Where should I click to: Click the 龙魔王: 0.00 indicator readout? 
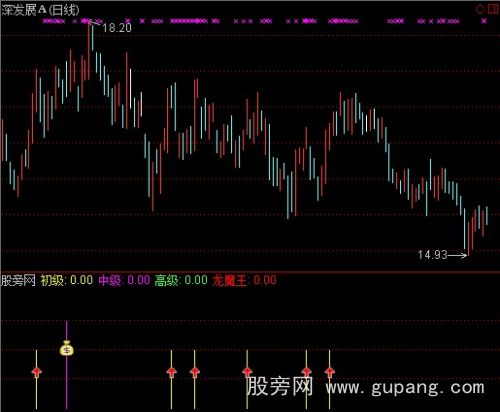[x=244, y=280]
